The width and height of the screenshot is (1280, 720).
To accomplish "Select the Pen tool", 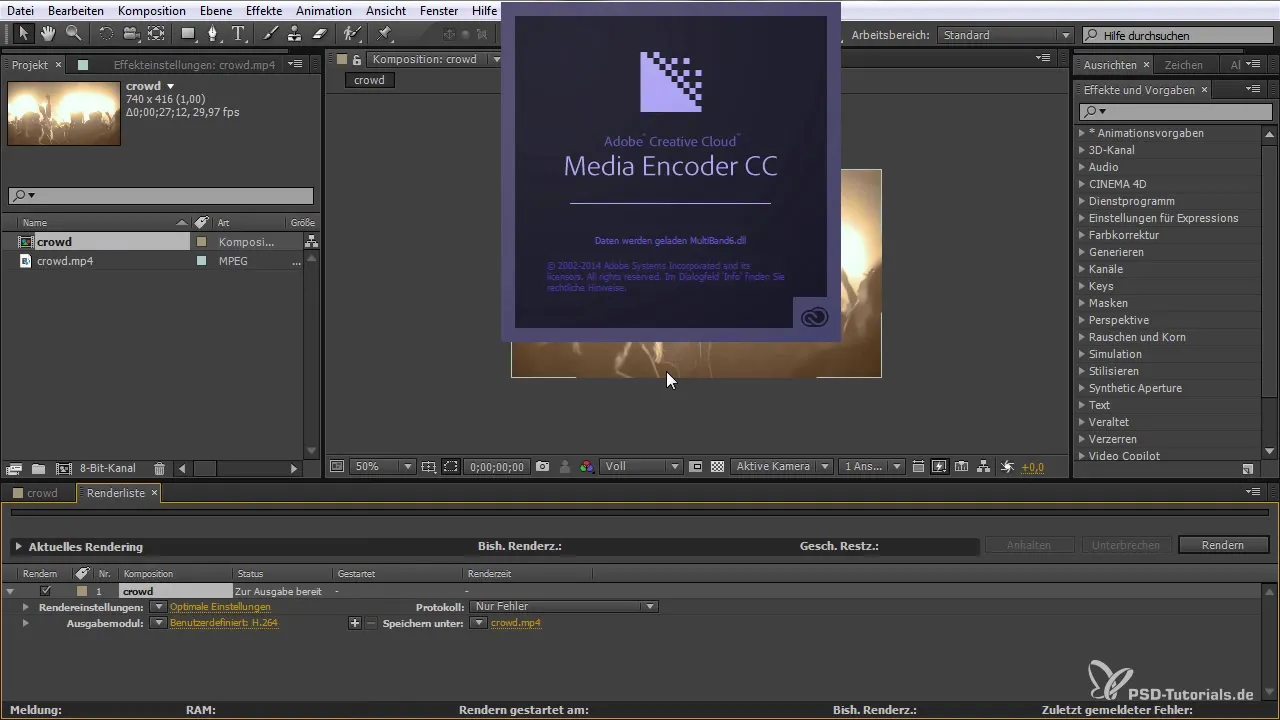I will pos(213,34).
